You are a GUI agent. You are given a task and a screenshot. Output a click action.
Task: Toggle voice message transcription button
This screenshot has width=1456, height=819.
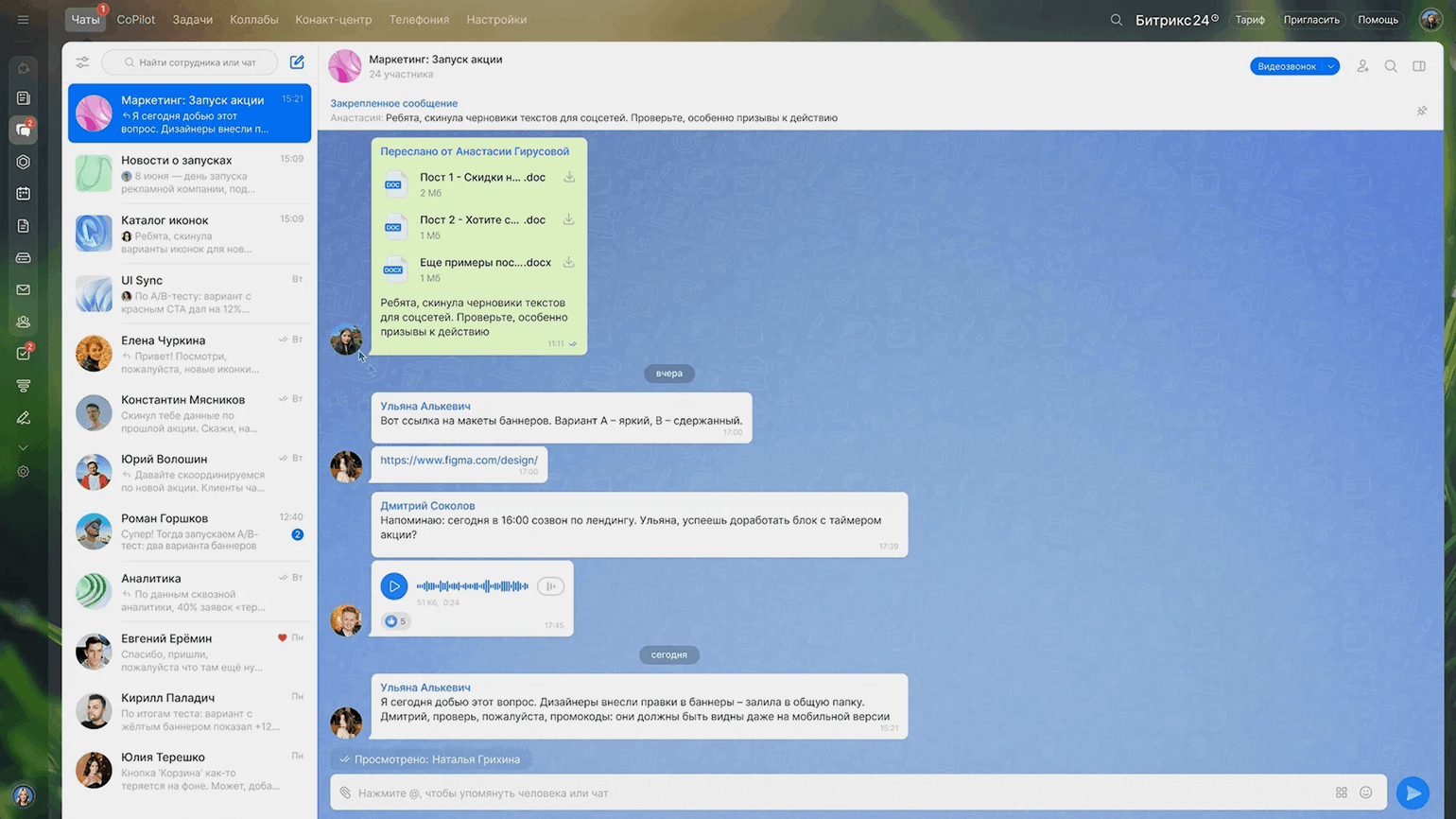[550, 586]
